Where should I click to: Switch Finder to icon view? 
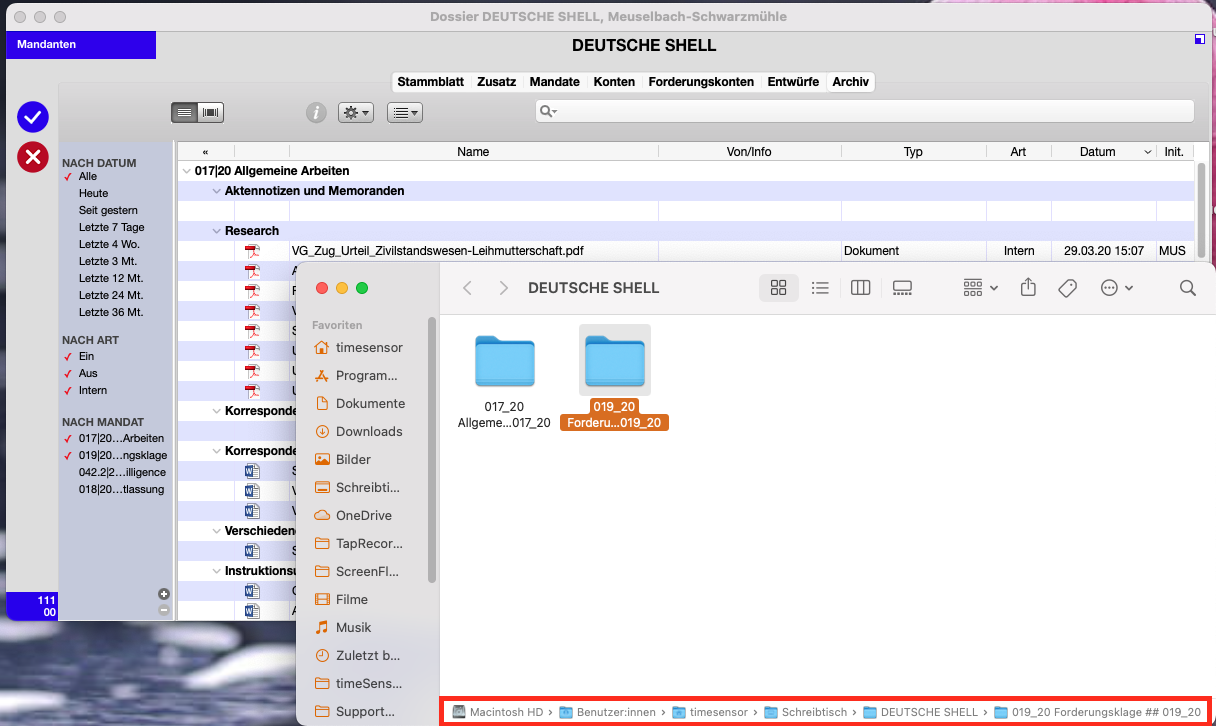coord(778,288)
